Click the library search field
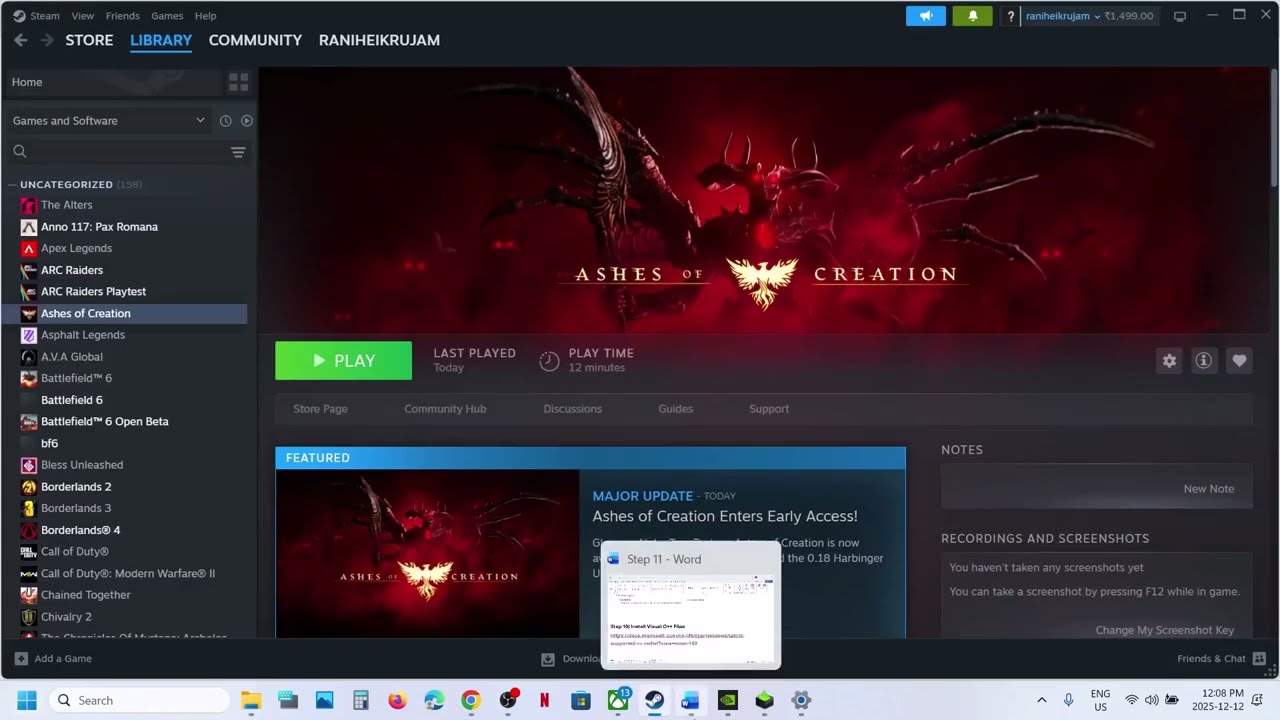The height and width of the screenshot is (720, 1280). pos(118,152)
